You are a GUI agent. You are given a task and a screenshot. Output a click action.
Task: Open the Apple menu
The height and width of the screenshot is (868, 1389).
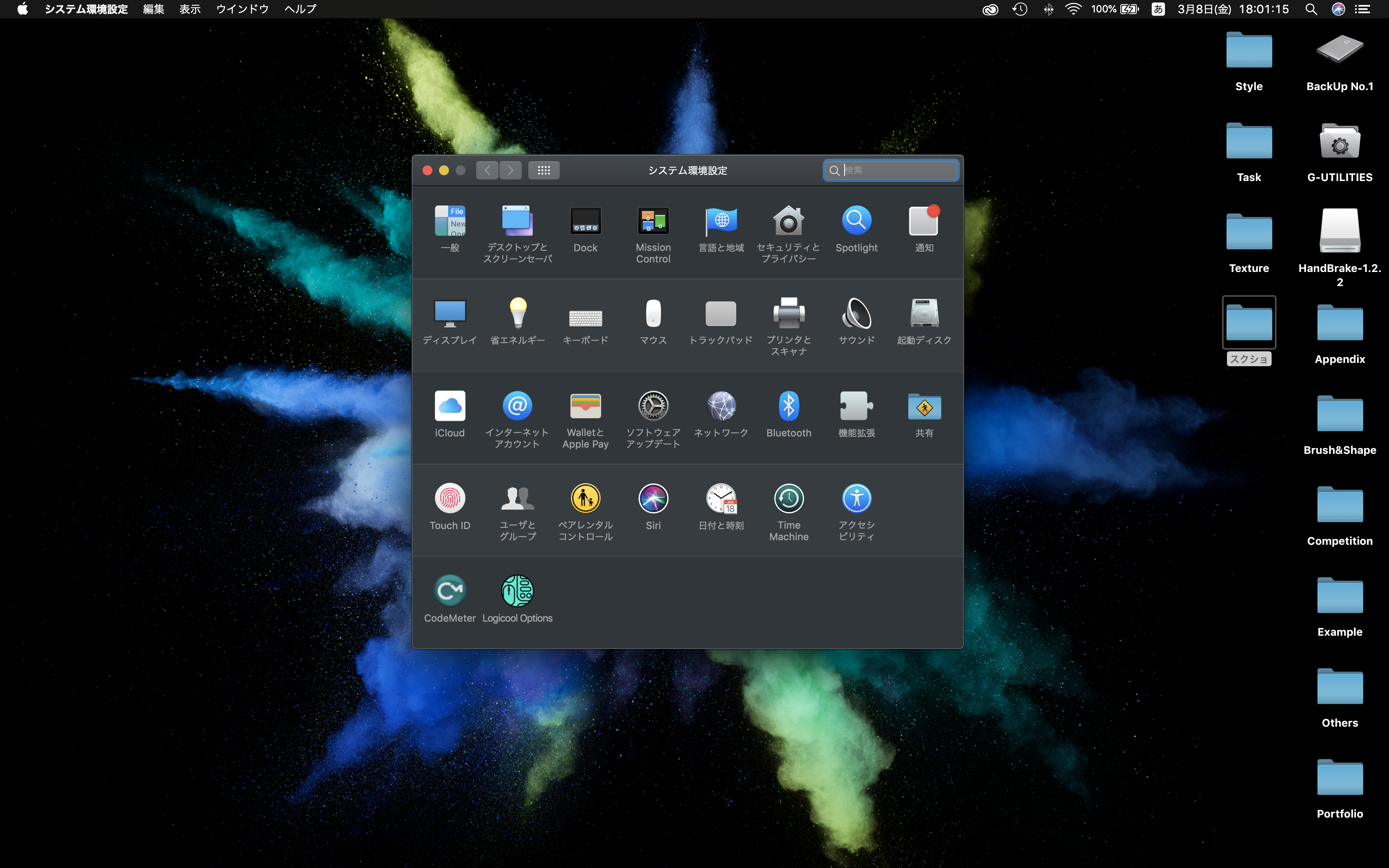[22, 9]
